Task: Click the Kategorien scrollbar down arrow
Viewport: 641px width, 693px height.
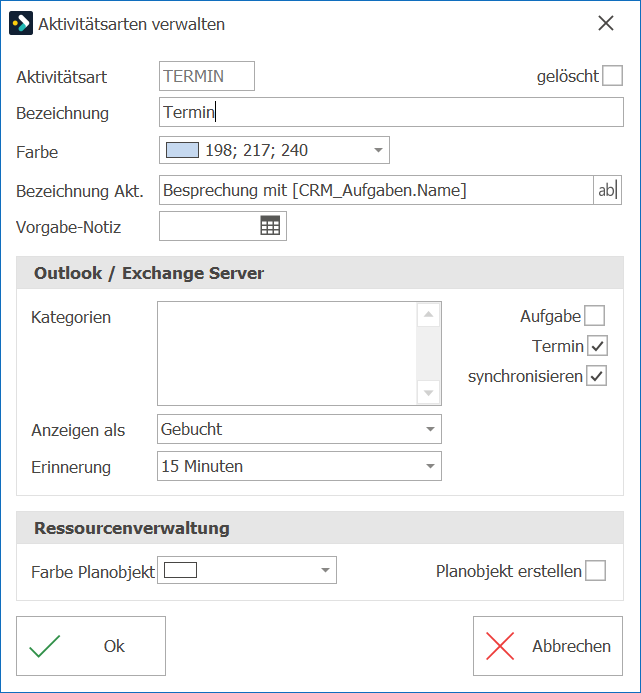Action: [428, 392]
